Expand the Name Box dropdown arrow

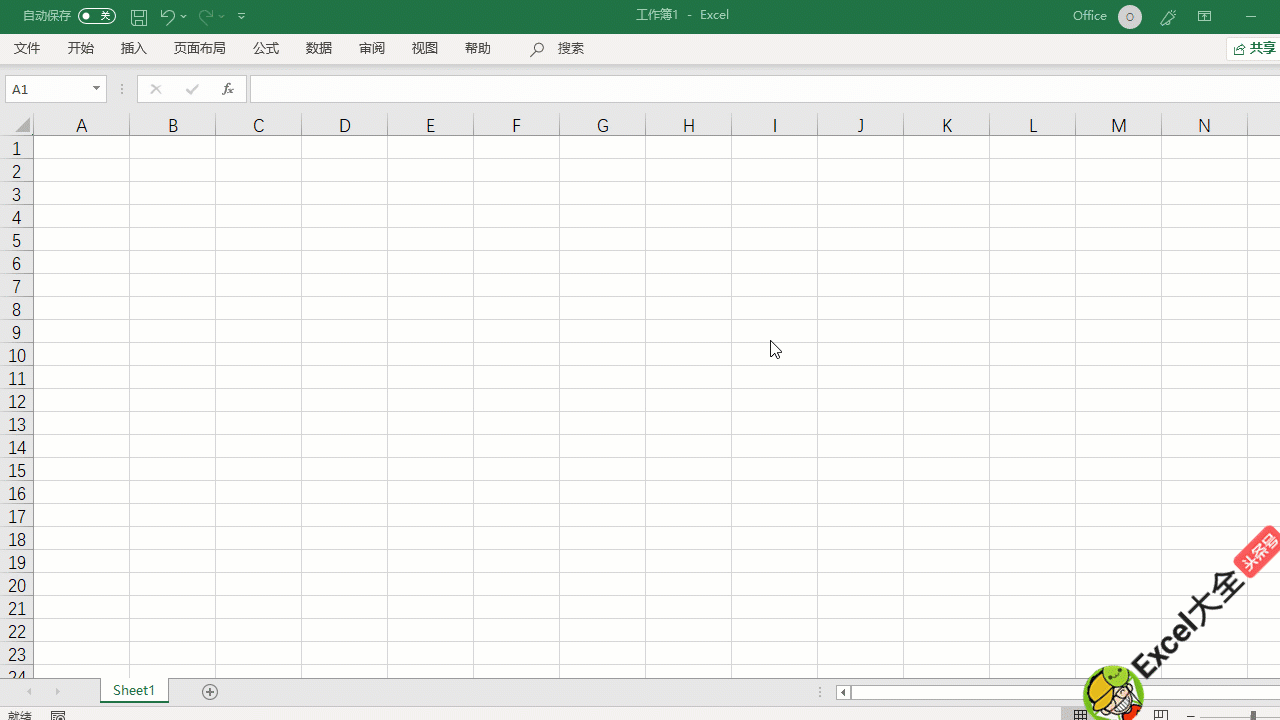[x=97, y=89]
